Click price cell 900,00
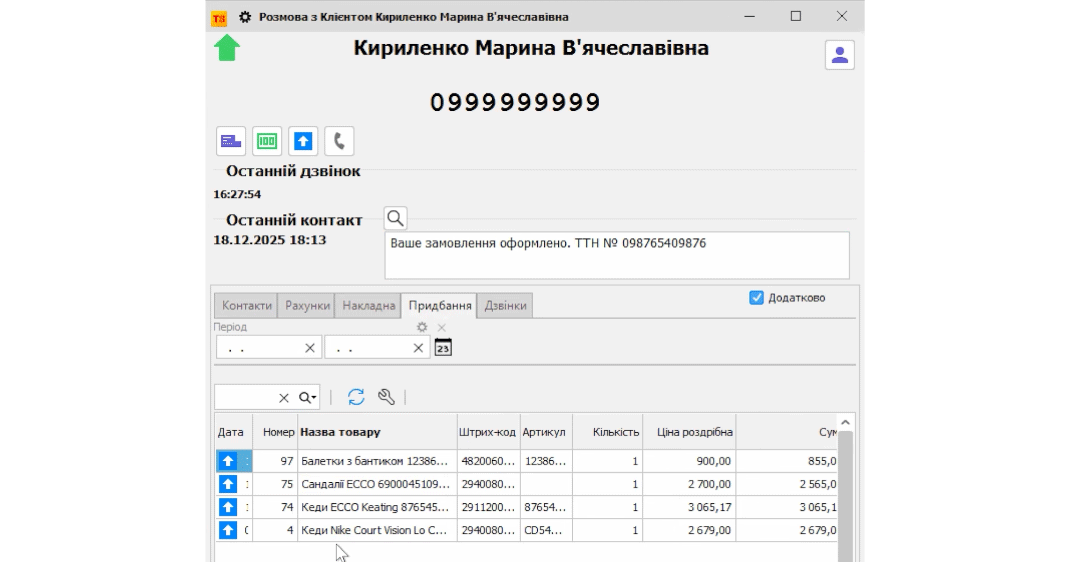This screenshot has height=562, width=1070. (689, 461)
